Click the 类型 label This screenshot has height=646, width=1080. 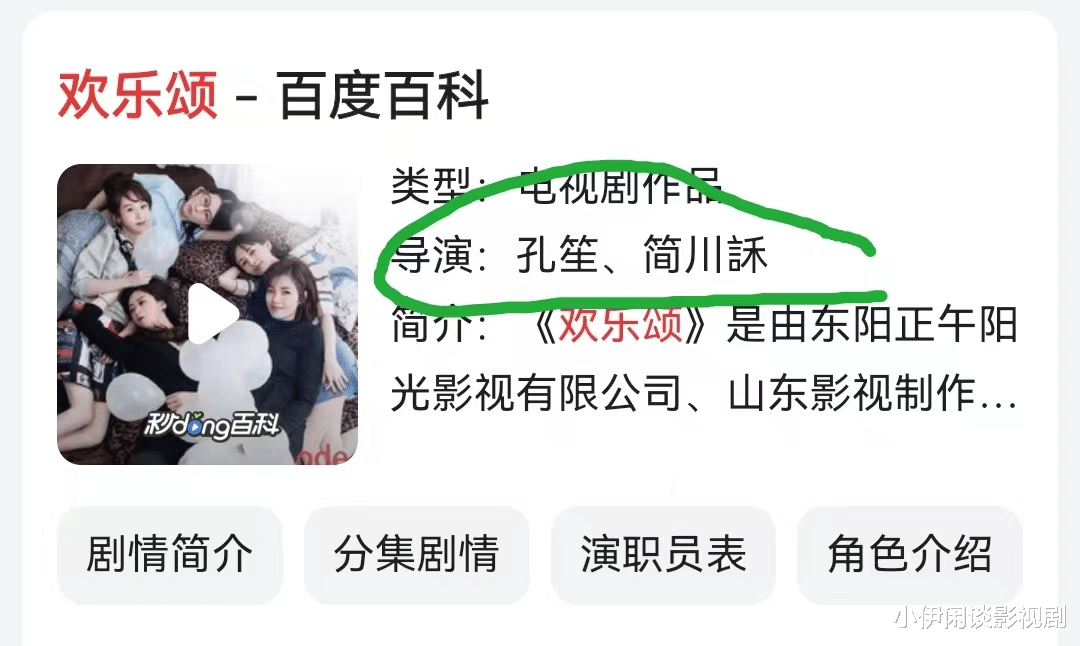coord(432,185)
